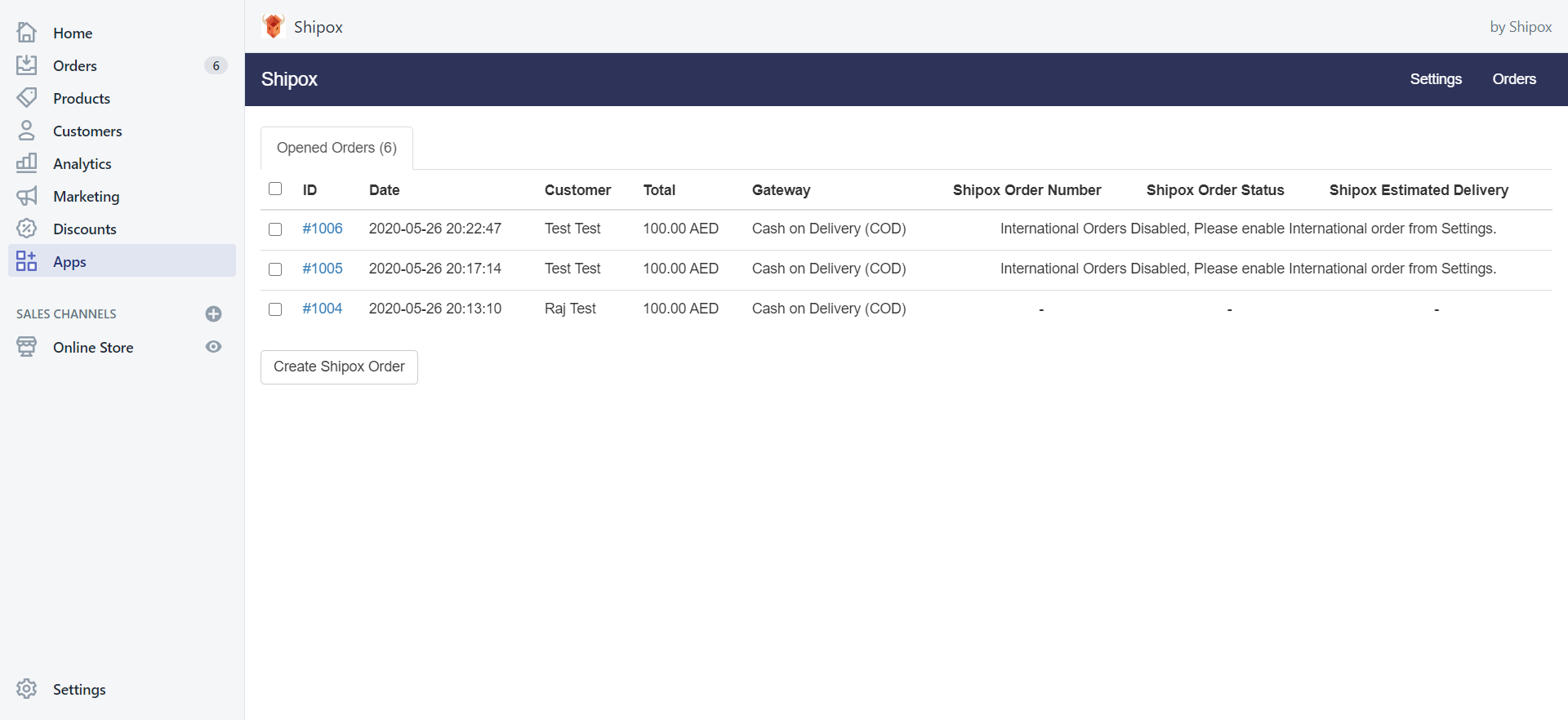Click the 100.00 AED total for order #1006
Image resolution: width=1568 pixels, height=720 pixels.
680,229
